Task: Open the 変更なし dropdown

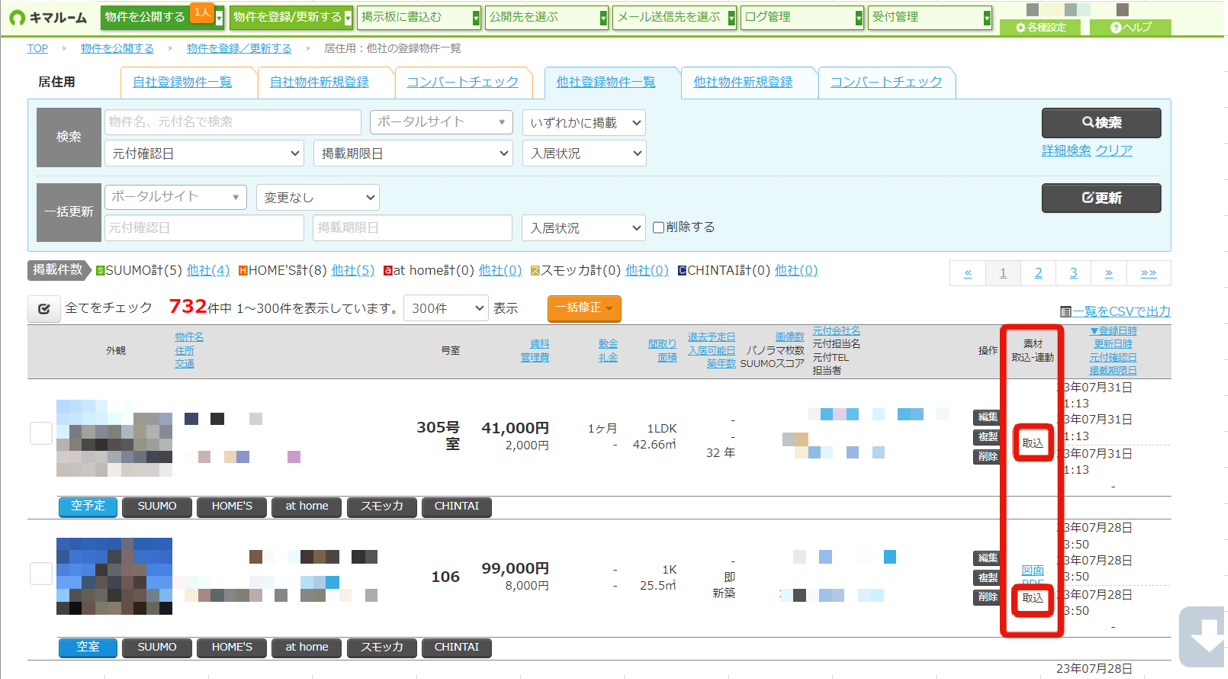Action: coord(317,197)
